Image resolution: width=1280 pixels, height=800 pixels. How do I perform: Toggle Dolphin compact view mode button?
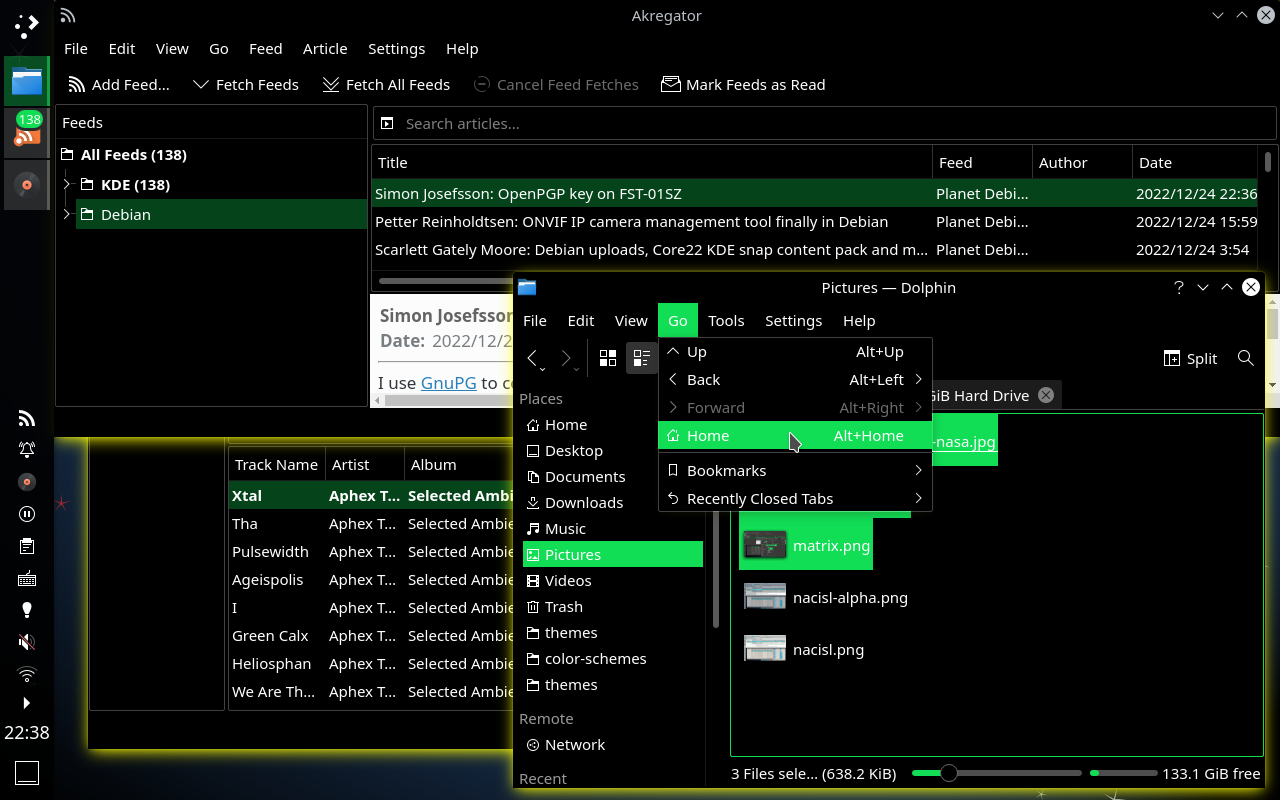(641, 358)
